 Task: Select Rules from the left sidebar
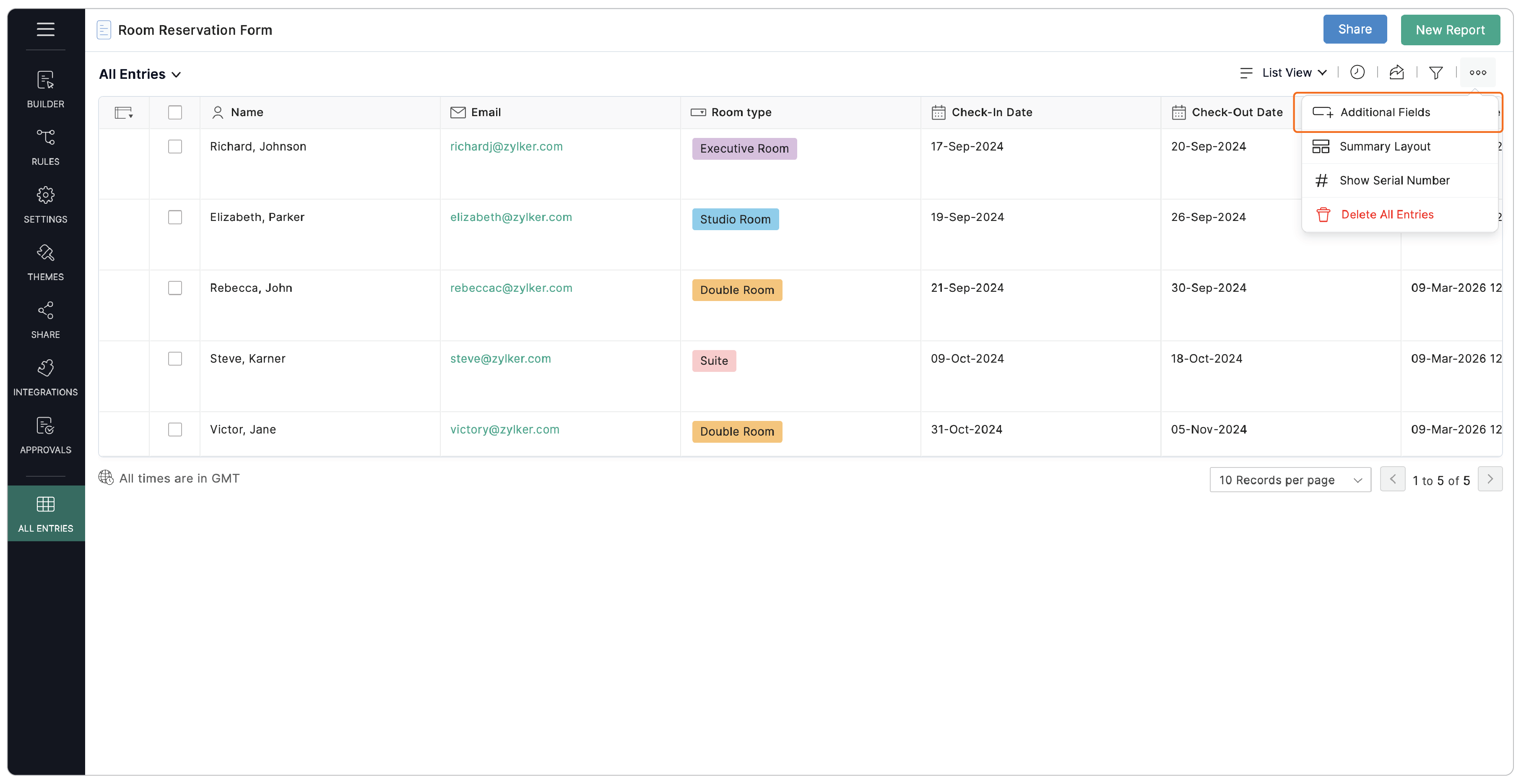45,146
